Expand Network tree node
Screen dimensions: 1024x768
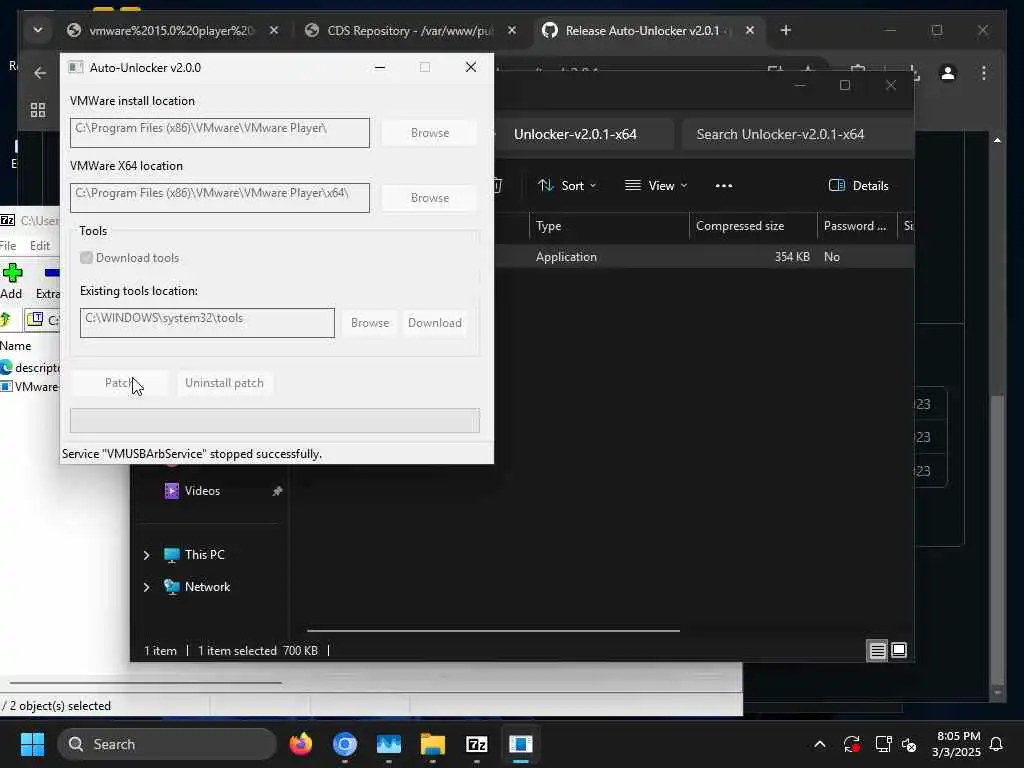[x=146, y=587]
